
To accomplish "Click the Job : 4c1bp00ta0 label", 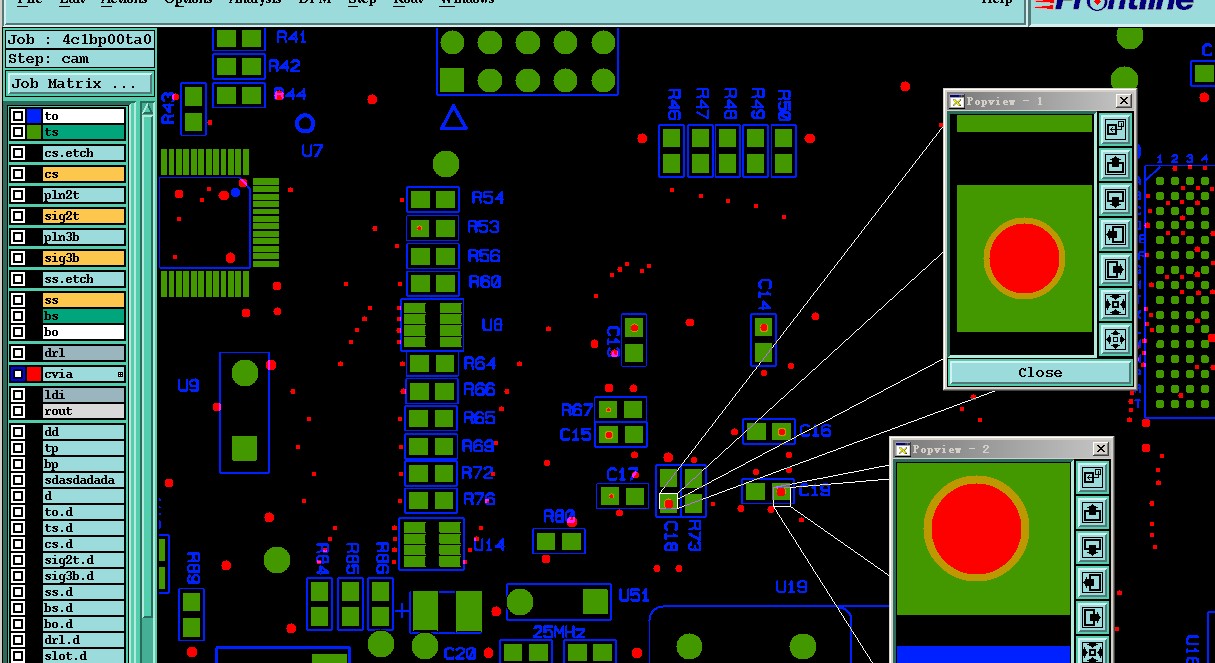I will point(79,40).
